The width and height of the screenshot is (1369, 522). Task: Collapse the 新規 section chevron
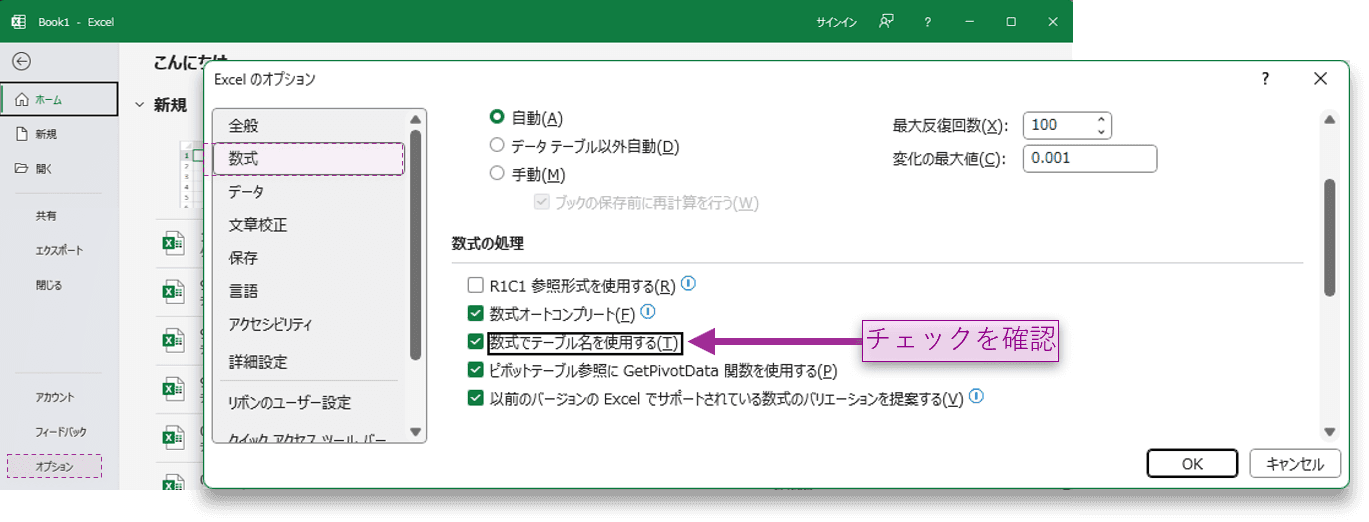pos(139,105)
